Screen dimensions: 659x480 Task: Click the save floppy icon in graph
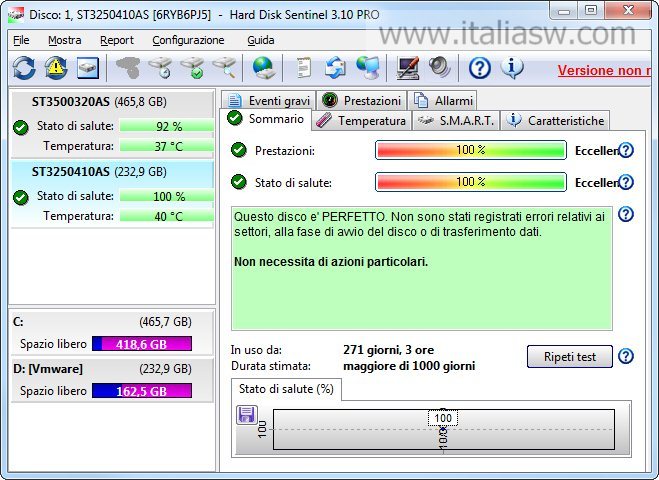(x=247, y=415)
